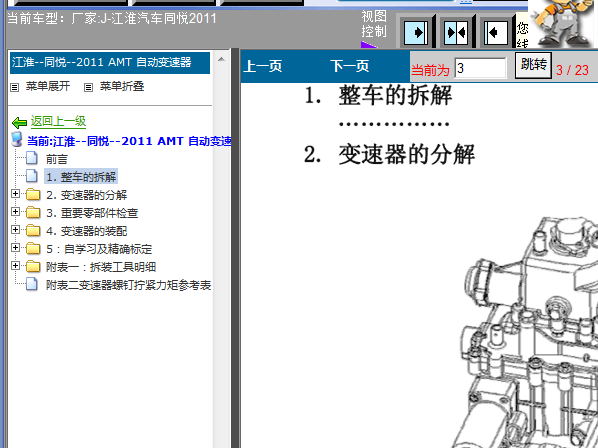Click the 1. 整车的拆解 heading in the document

point(378,95)
